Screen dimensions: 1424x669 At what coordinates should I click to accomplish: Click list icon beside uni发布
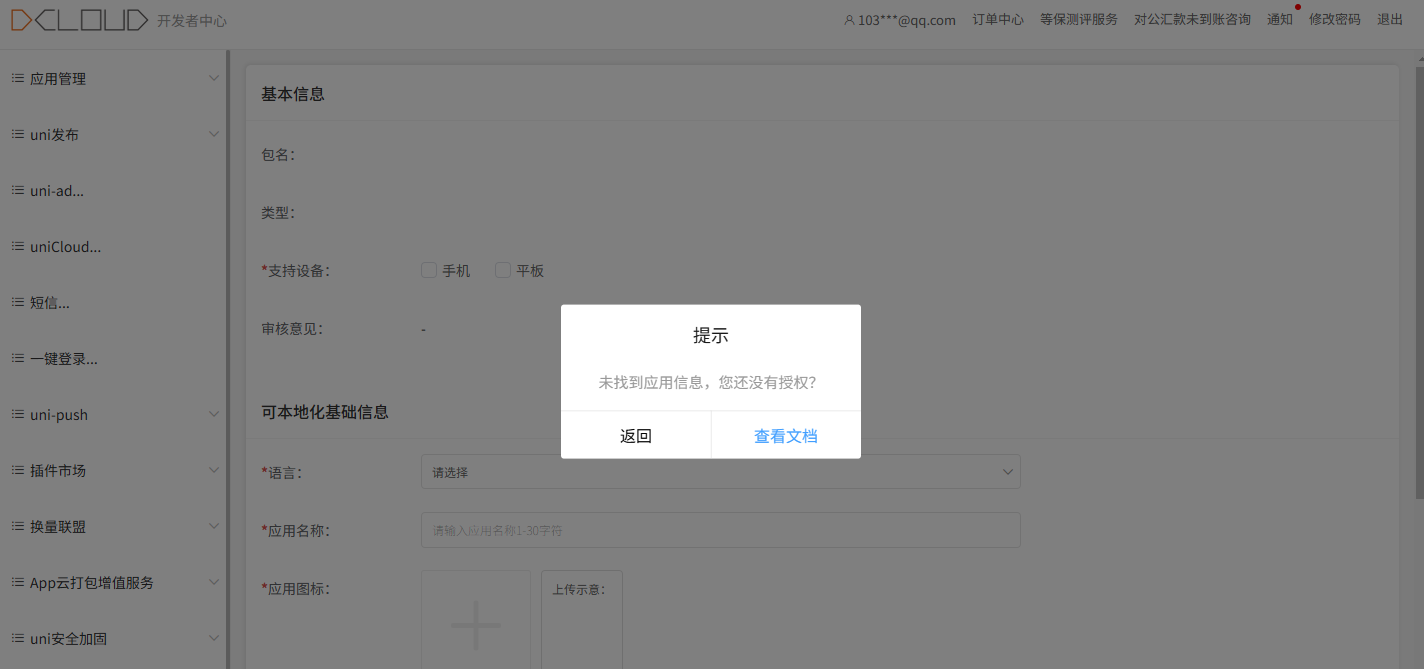17,134
